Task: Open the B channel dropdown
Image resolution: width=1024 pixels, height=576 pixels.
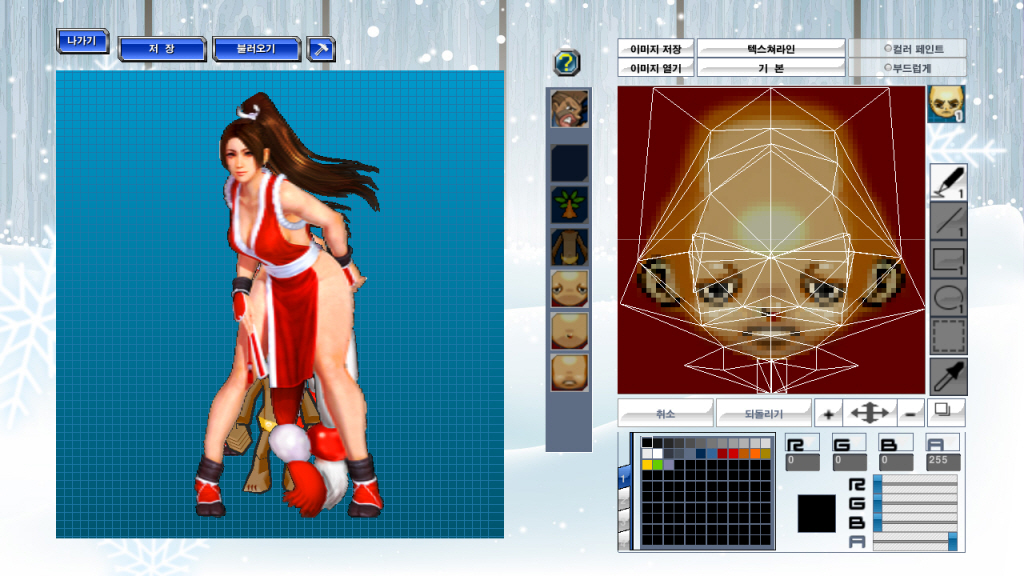Action: pyautogui.click(x=895, y=443)
